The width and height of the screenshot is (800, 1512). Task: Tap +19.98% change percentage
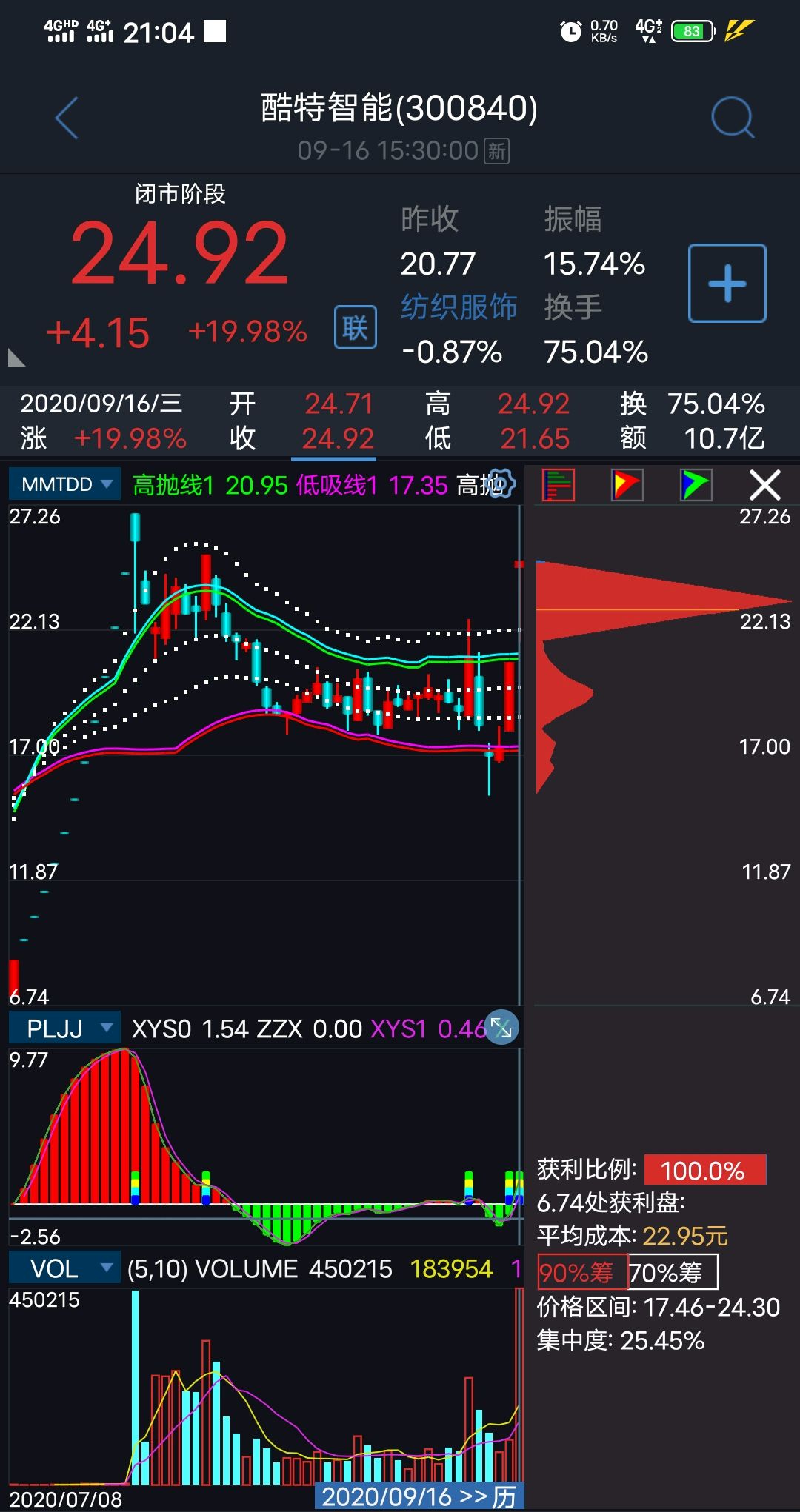coord(247,332)
